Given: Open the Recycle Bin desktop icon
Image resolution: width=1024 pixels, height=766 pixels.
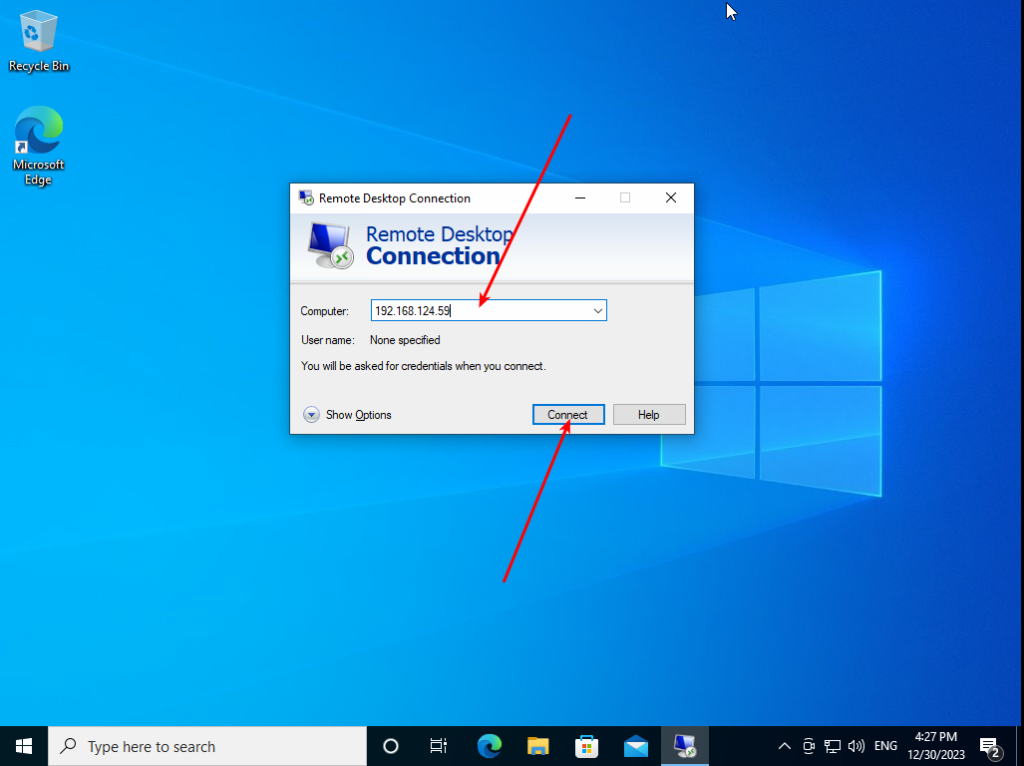Looking at the screenshot, I should [39, 40].
